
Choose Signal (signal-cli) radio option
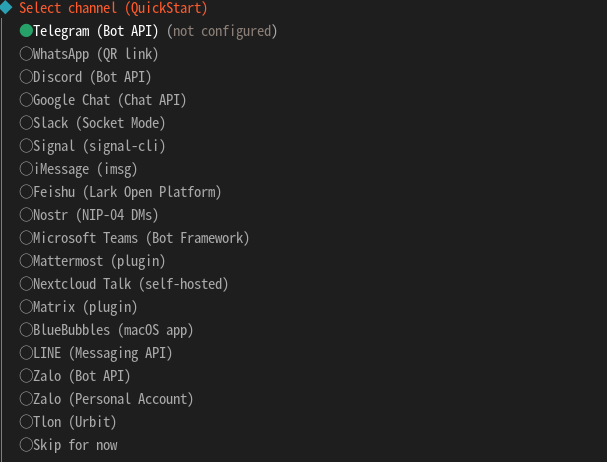(x=26, y=146)
